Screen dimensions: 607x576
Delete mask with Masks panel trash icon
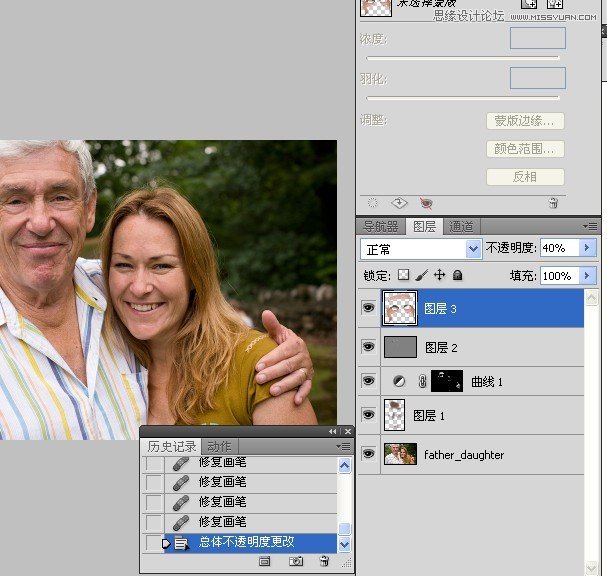[554, 202]
